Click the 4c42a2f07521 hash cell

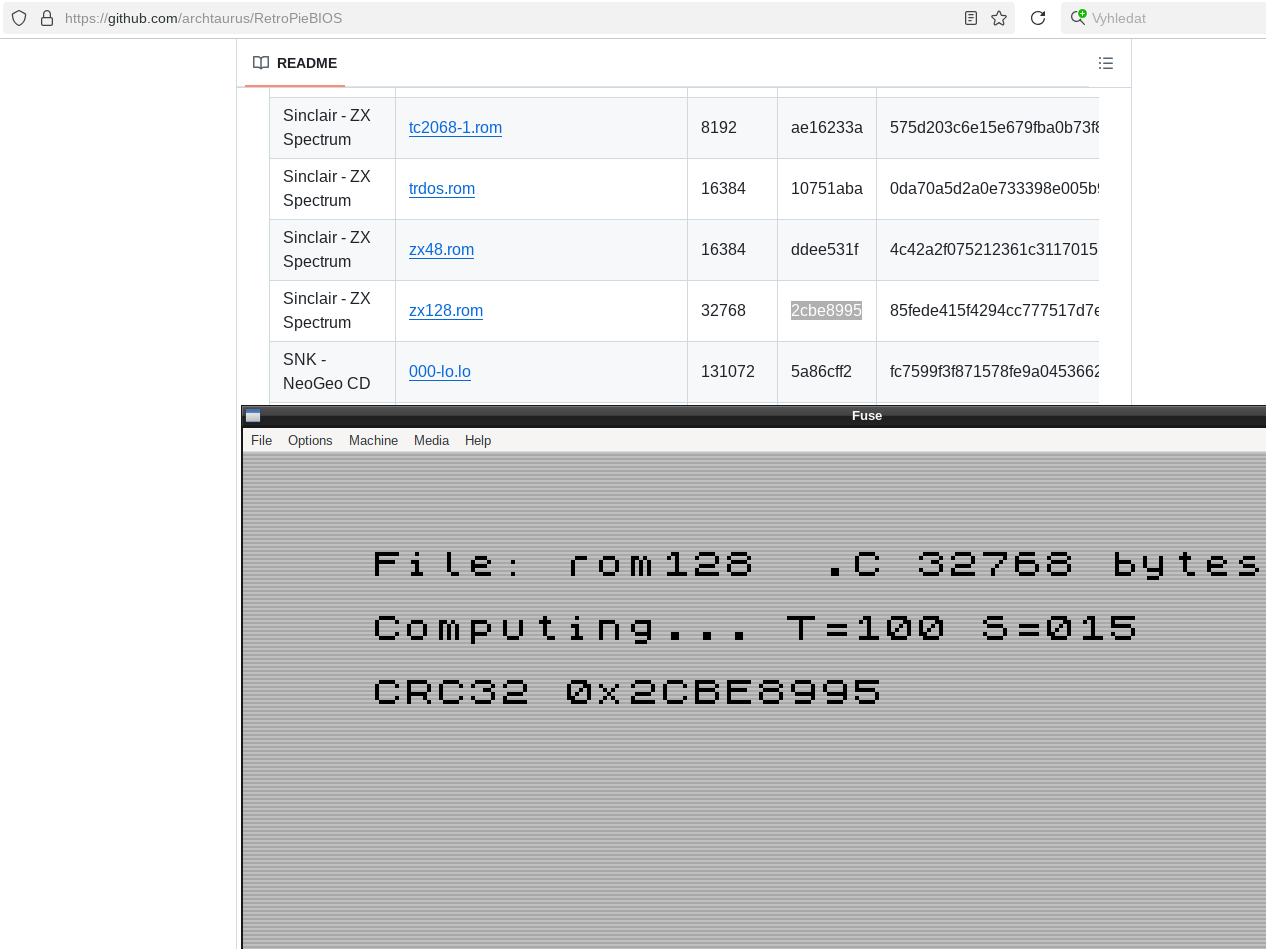click(988, 249)
